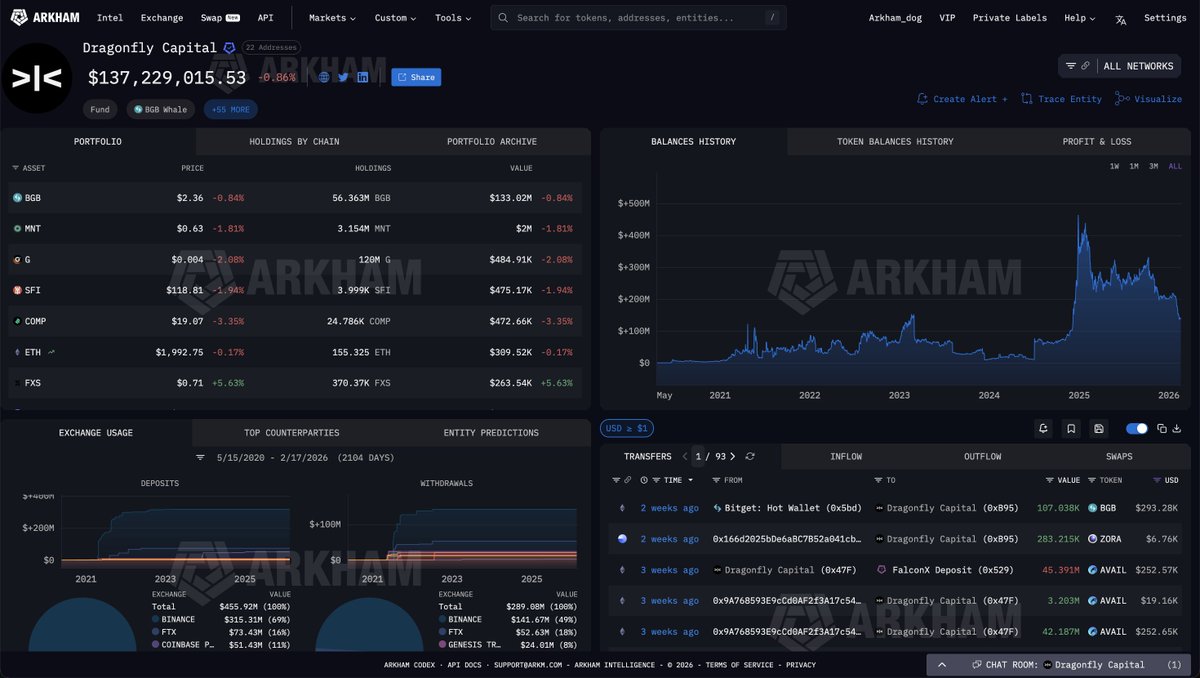Click the blue Share button
This screenshot has height=678, width=1200.
tap(416, 77)
